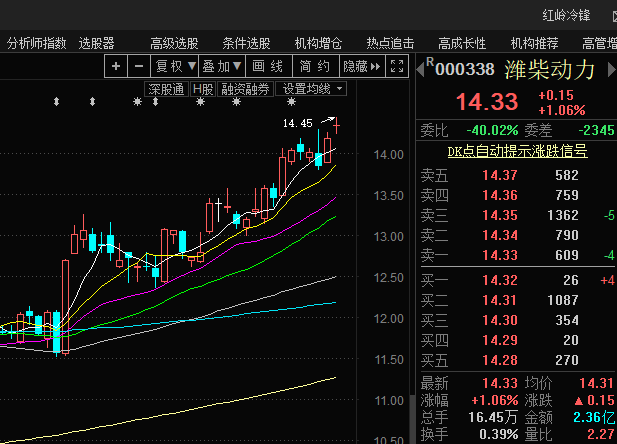The image size is (617, 444).
Task: Select 卖二 price 14.34
Action: 500,235
